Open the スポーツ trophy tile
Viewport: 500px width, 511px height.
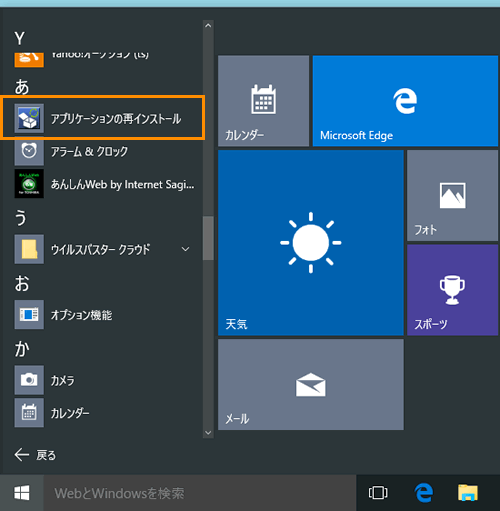tap(452, 290)
